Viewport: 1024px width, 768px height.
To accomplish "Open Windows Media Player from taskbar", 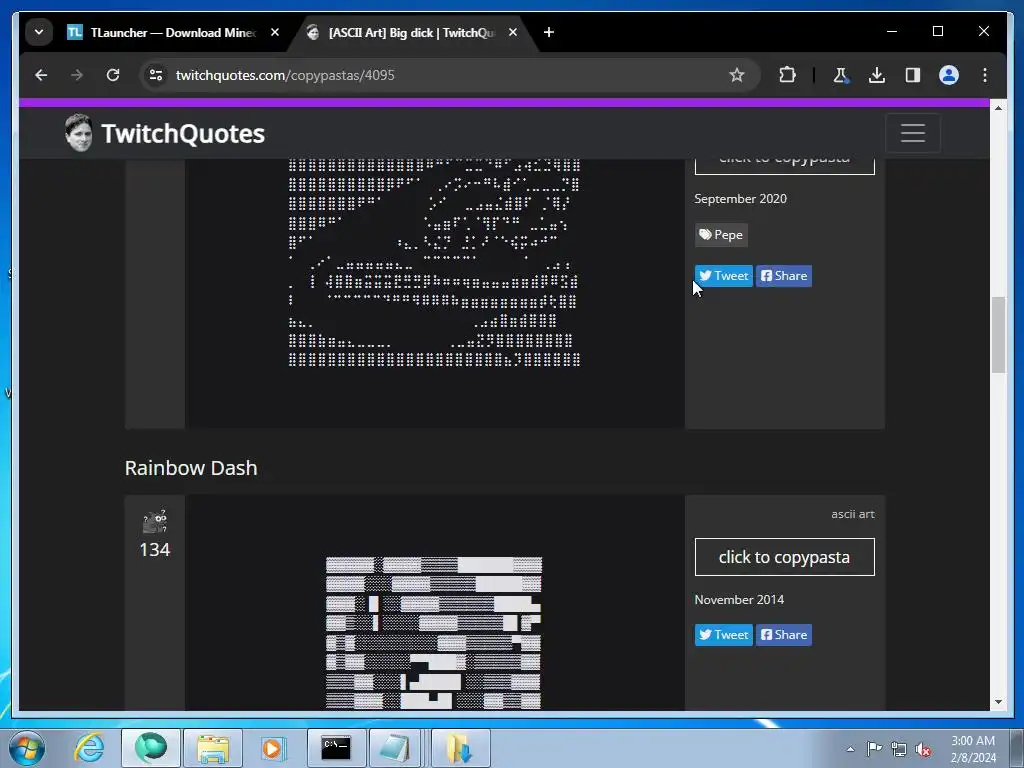I will 273,747.
